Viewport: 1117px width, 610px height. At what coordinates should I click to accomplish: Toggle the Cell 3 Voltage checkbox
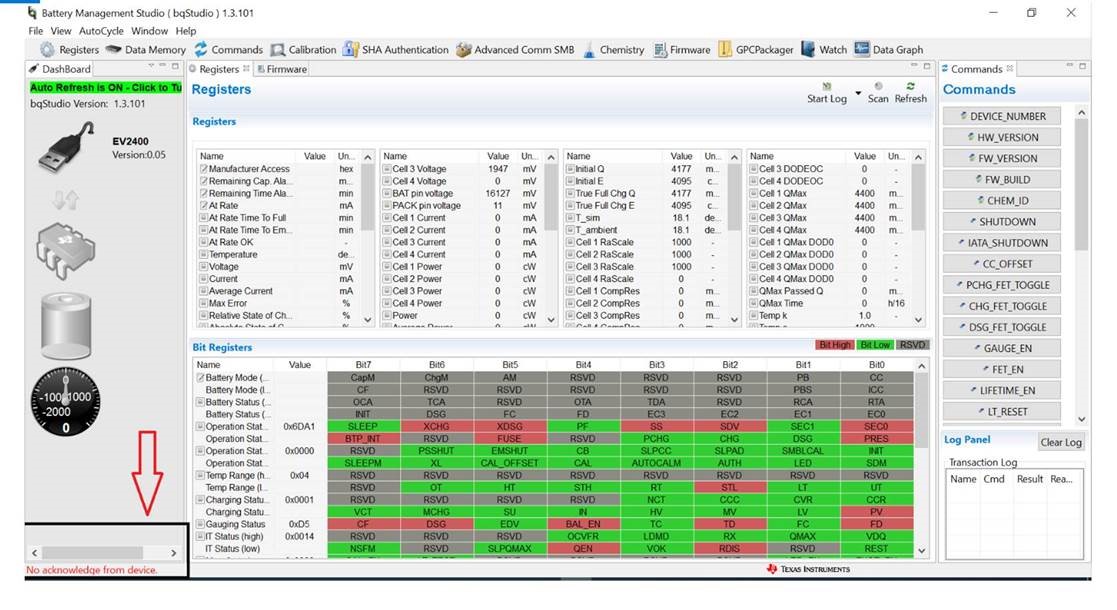387,169
